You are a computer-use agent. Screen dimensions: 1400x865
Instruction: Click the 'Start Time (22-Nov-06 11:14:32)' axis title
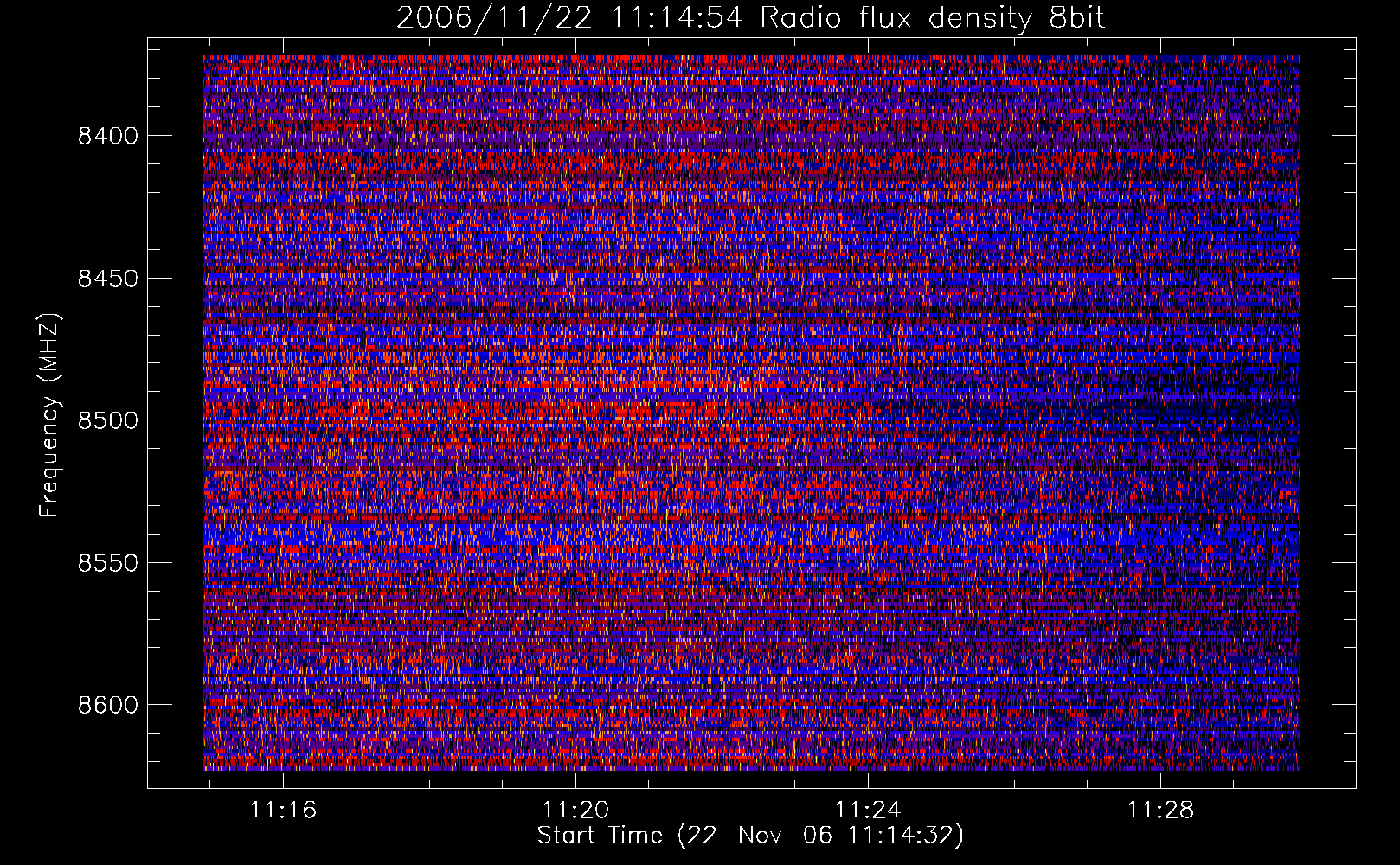(750, 836)
